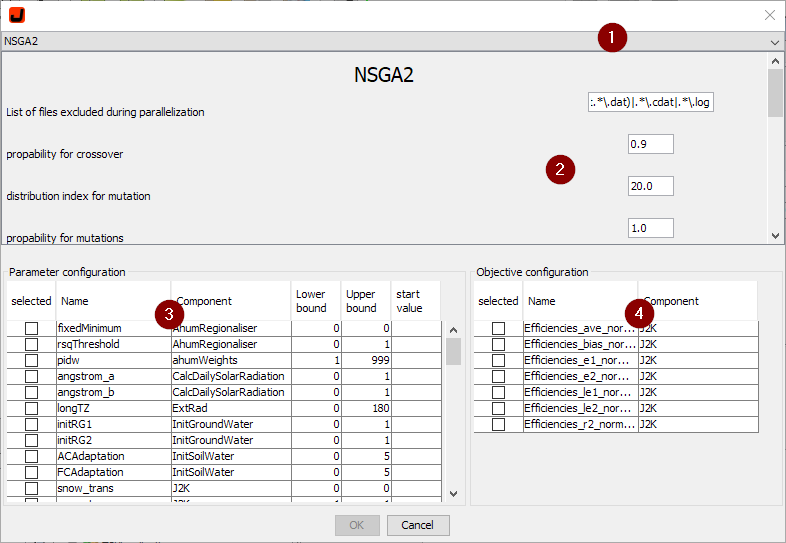Tick the Efficiencies_le1_nor objective checkbox
786x543 pixels.
498,393
